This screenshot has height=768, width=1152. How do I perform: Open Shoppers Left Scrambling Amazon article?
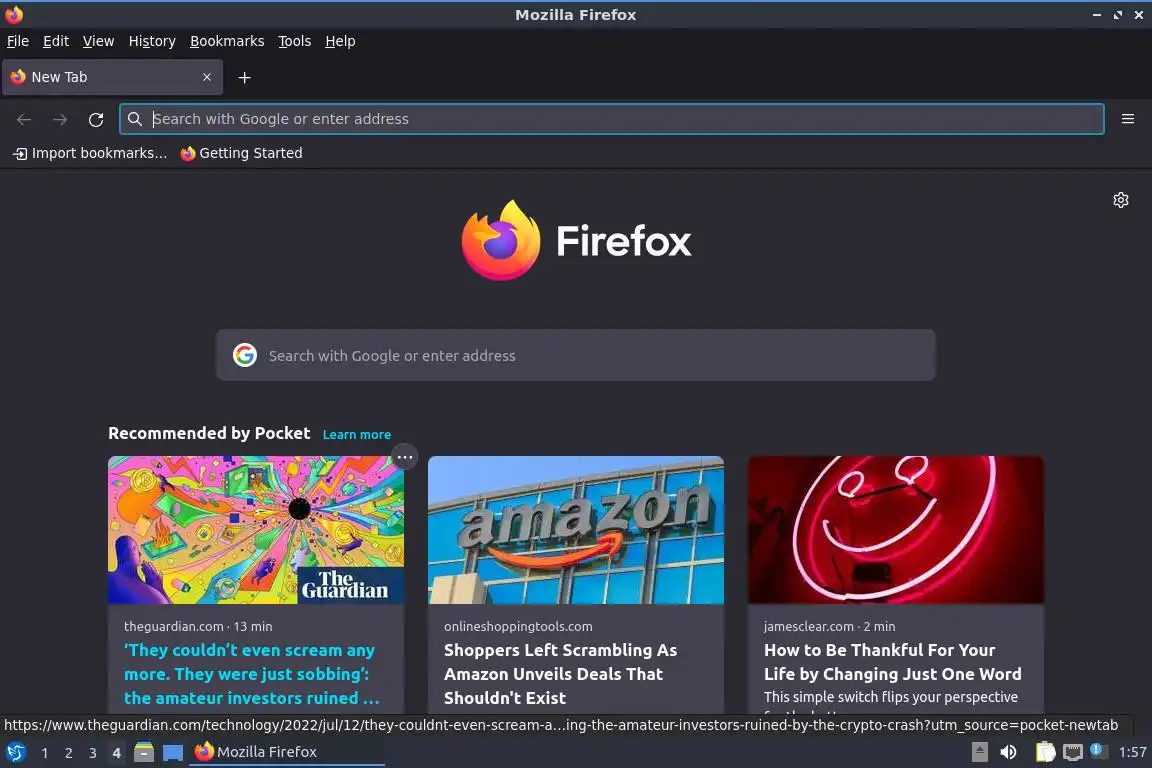click(x=561, y=674)
